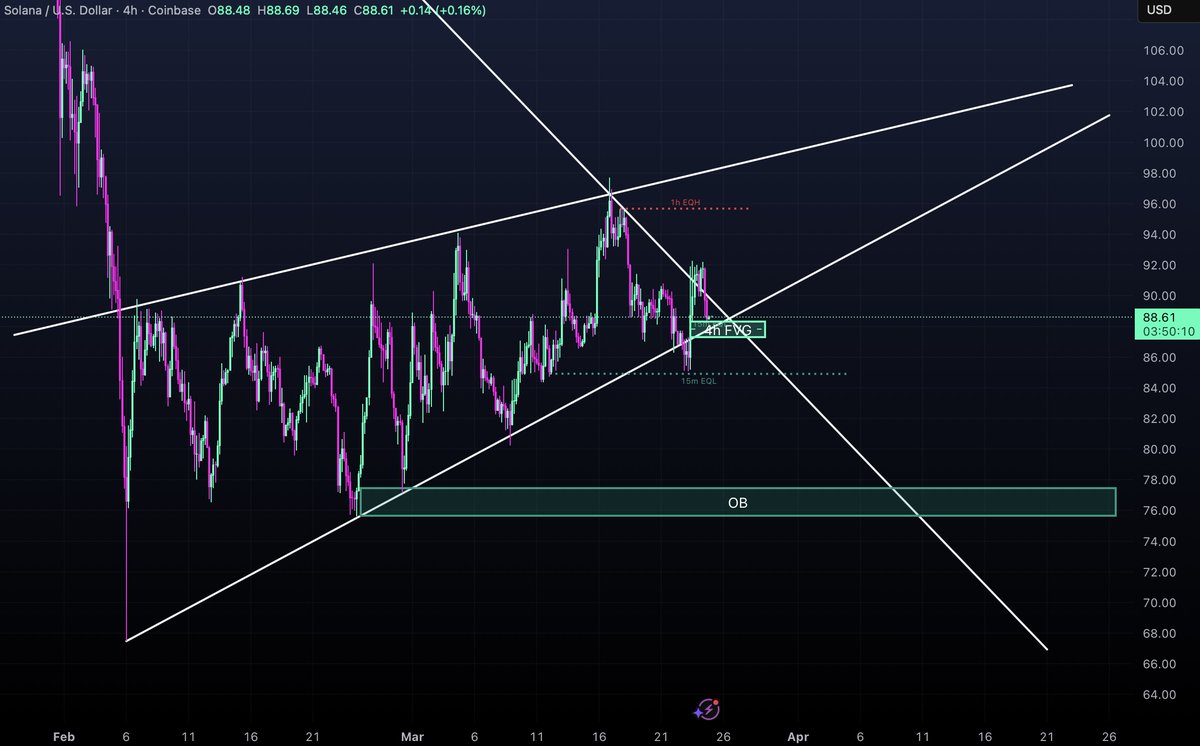Click the 100.00 price scale label
1200x746 pixels.
[x=1161, y=143]
